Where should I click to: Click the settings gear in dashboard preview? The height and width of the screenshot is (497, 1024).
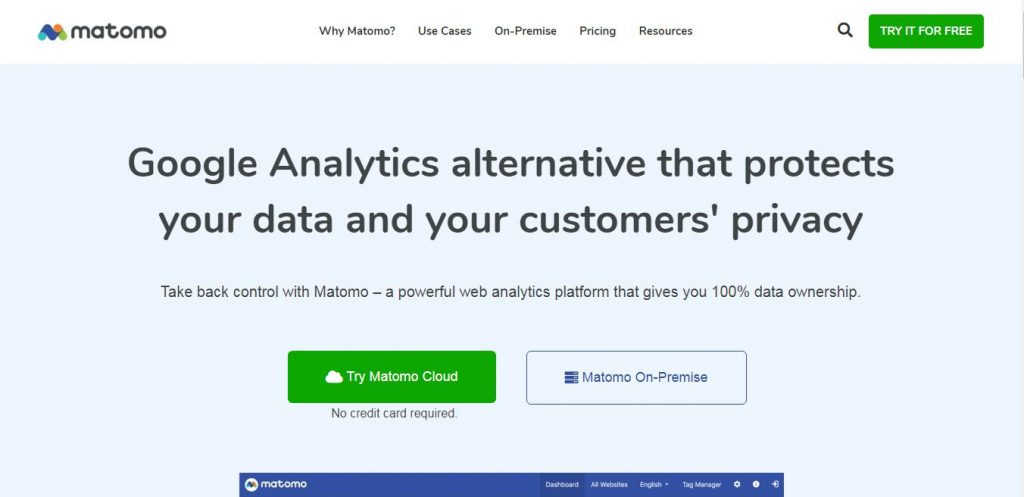pyautogui.click(x=737, y=485)
